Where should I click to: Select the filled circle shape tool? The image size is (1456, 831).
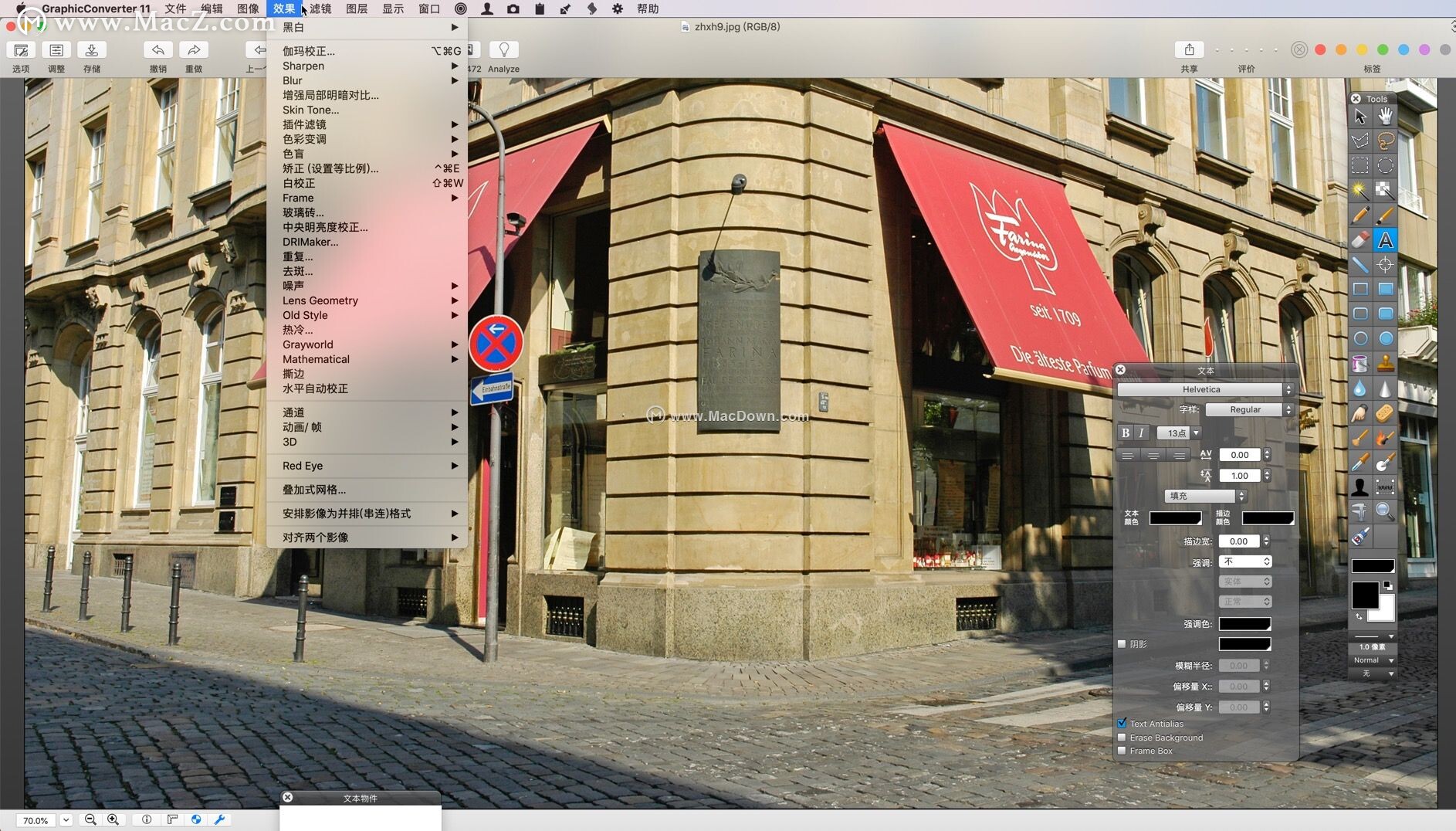coord(1386,338)
